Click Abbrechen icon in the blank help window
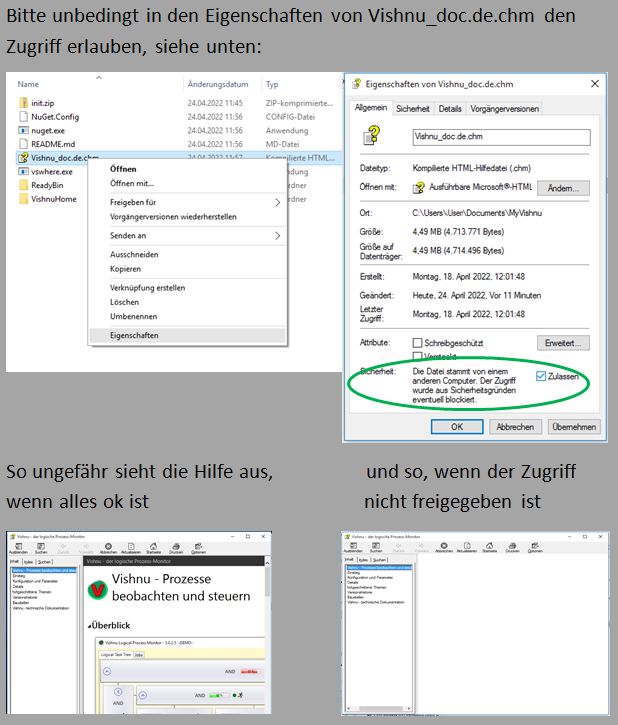The height and width of the screenshot is (725, 618). point(444,546)
